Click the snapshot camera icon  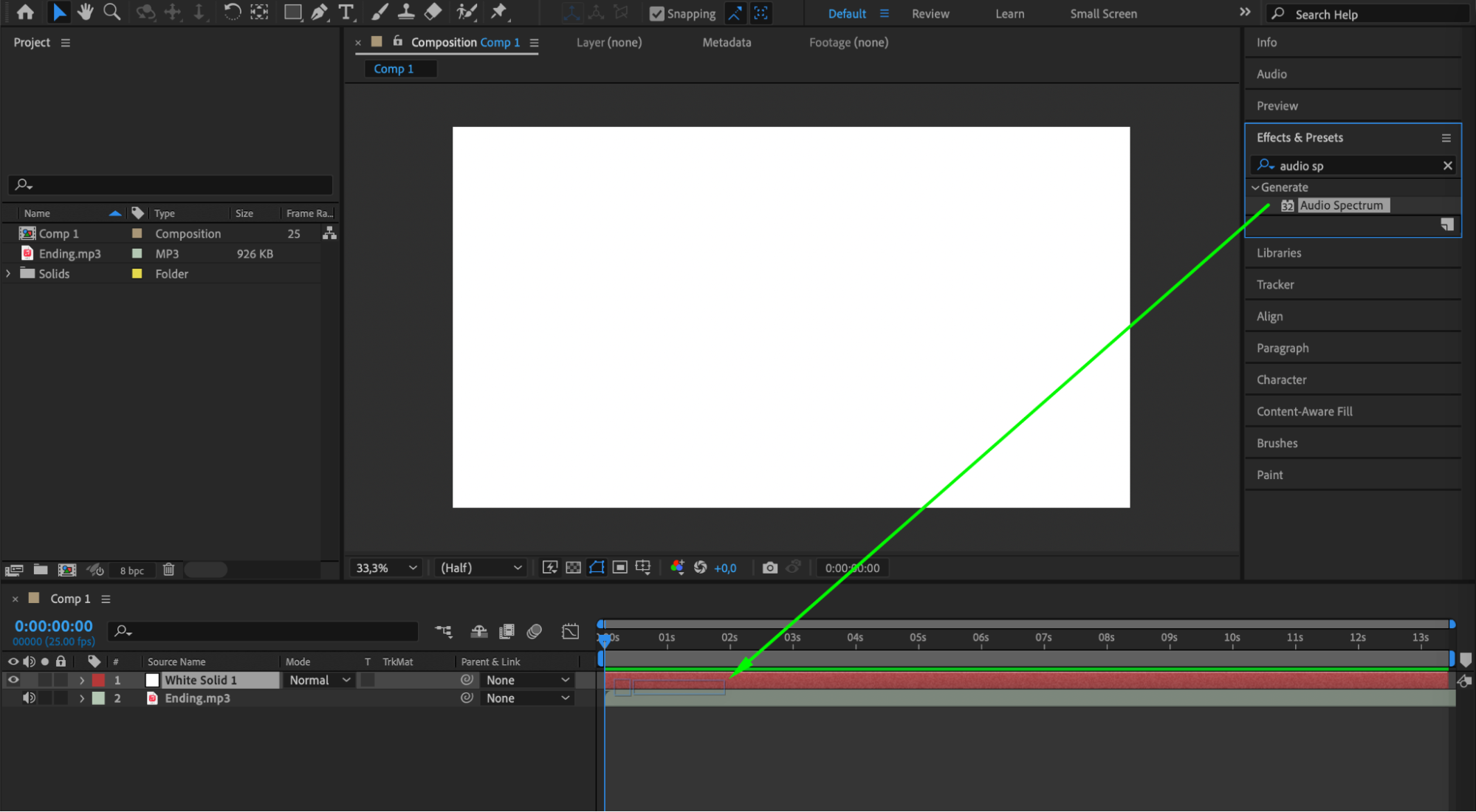tap(769, 568)
